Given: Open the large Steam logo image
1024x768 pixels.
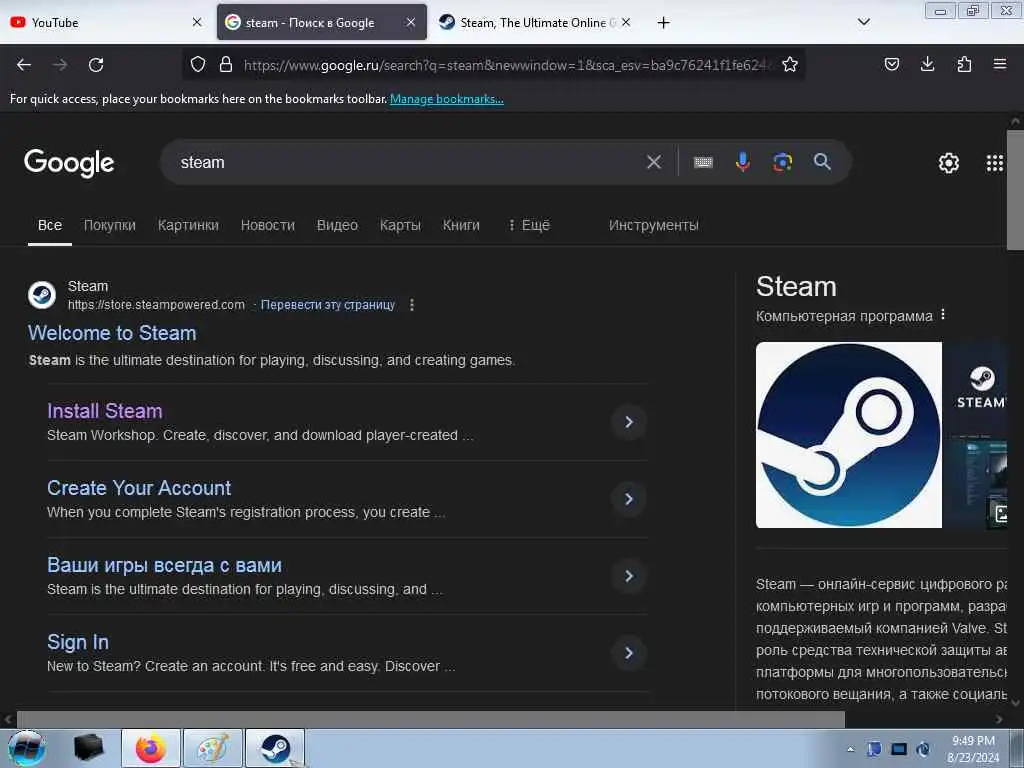Looking at the screenshot, I should click(848, 435).
